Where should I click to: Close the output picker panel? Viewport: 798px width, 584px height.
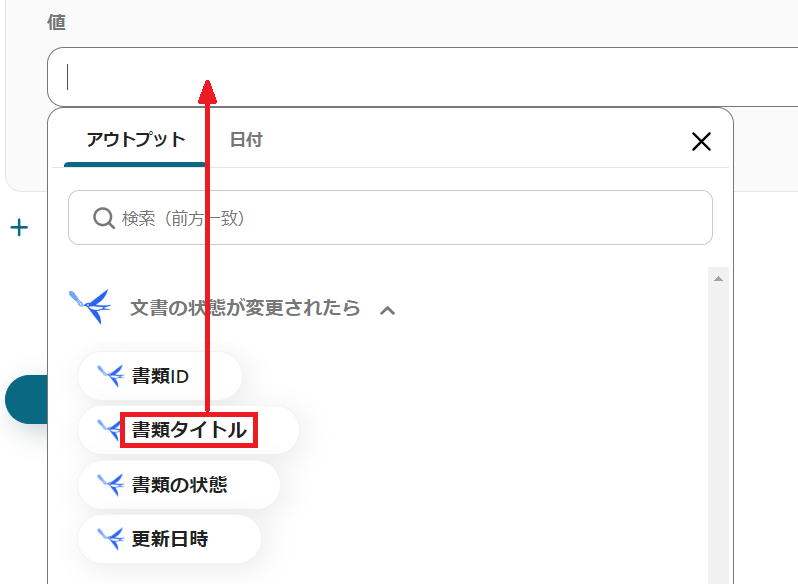701,141
